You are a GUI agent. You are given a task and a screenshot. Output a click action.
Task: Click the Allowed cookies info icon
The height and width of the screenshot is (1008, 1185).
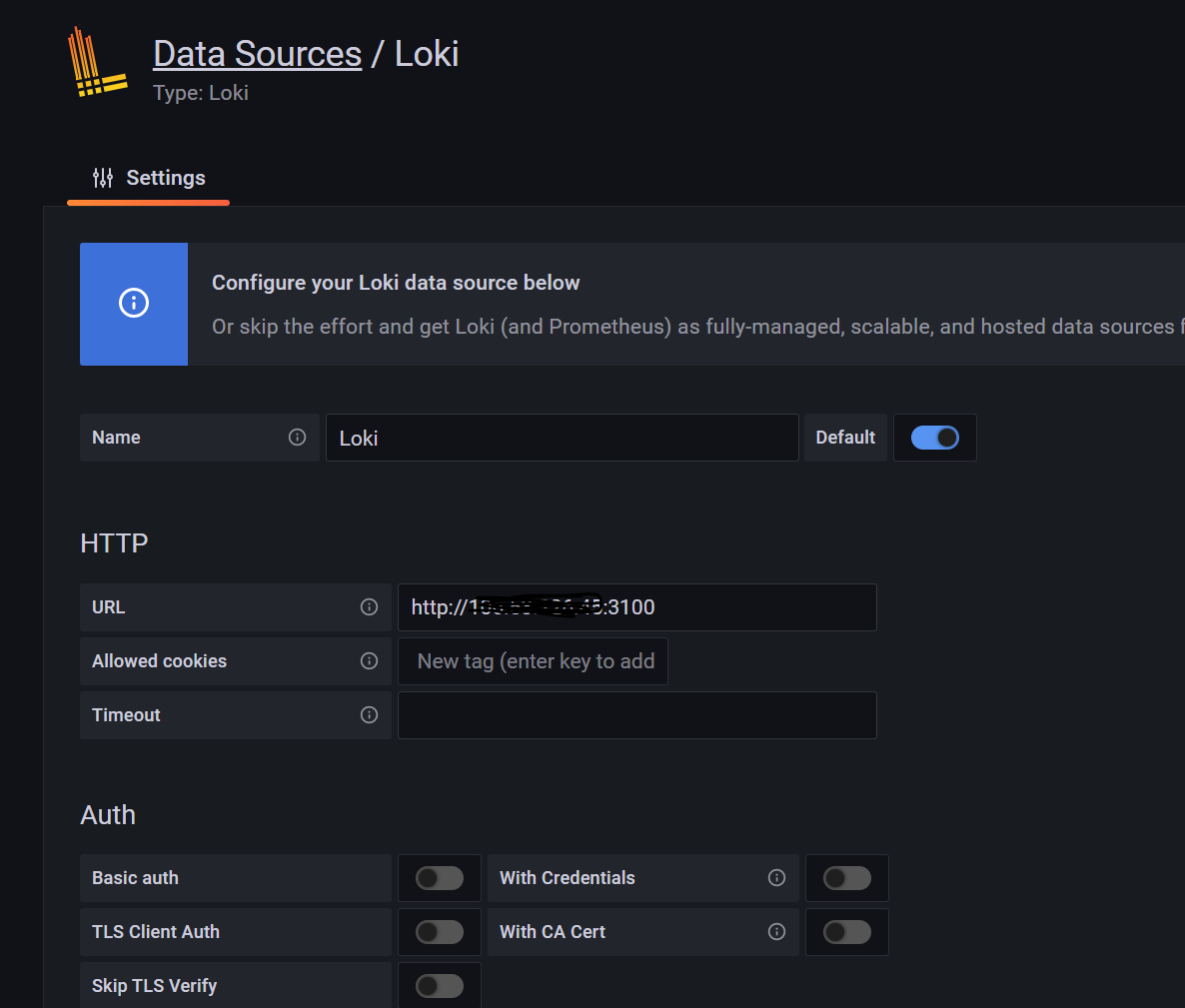click(x=369, y=661)
